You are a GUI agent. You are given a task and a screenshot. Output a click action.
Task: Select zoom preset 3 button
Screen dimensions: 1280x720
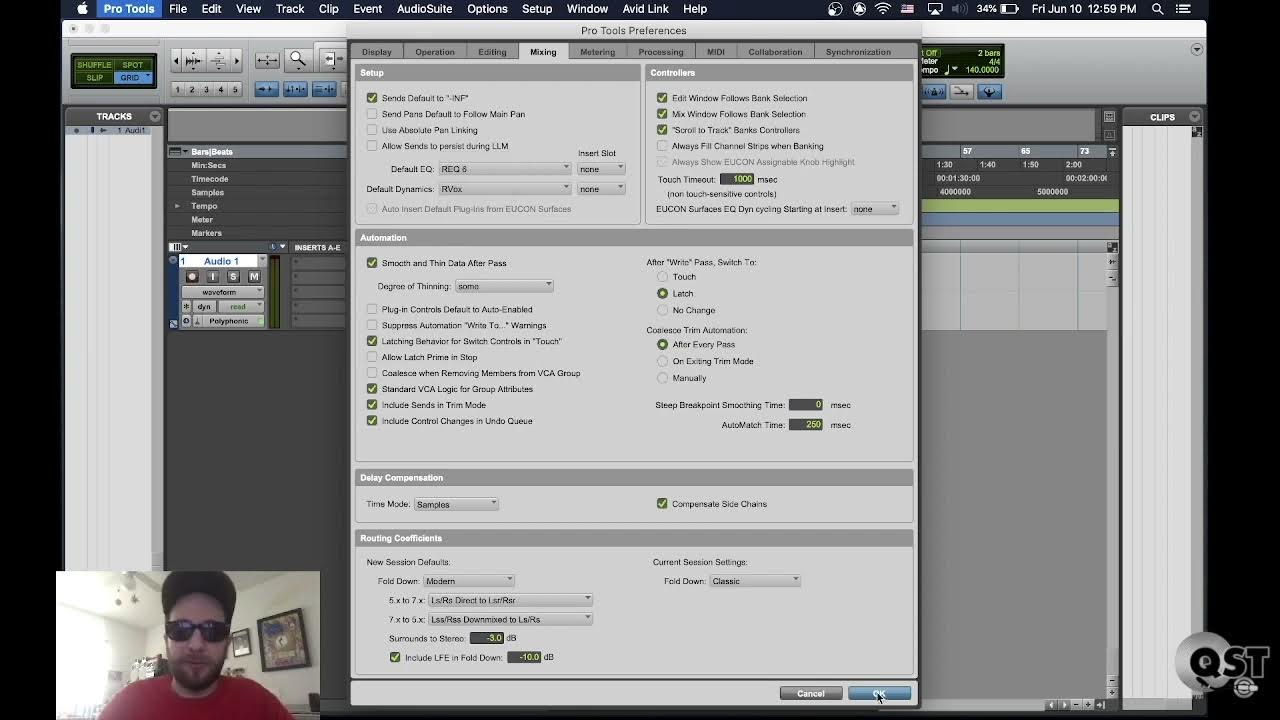[x=206, y=89]
